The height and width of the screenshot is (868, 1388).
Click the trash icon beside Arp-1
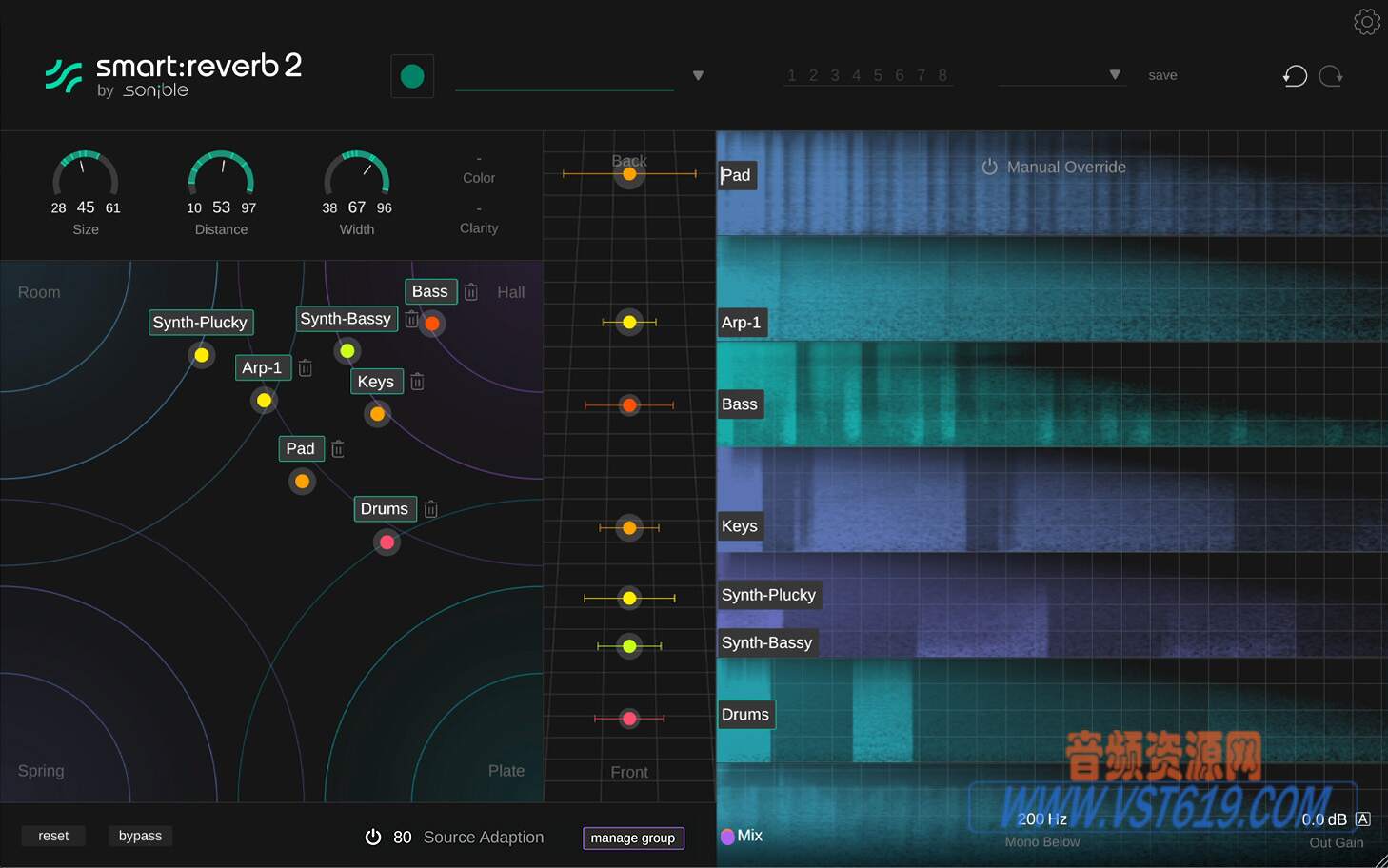tap(305, 367)
